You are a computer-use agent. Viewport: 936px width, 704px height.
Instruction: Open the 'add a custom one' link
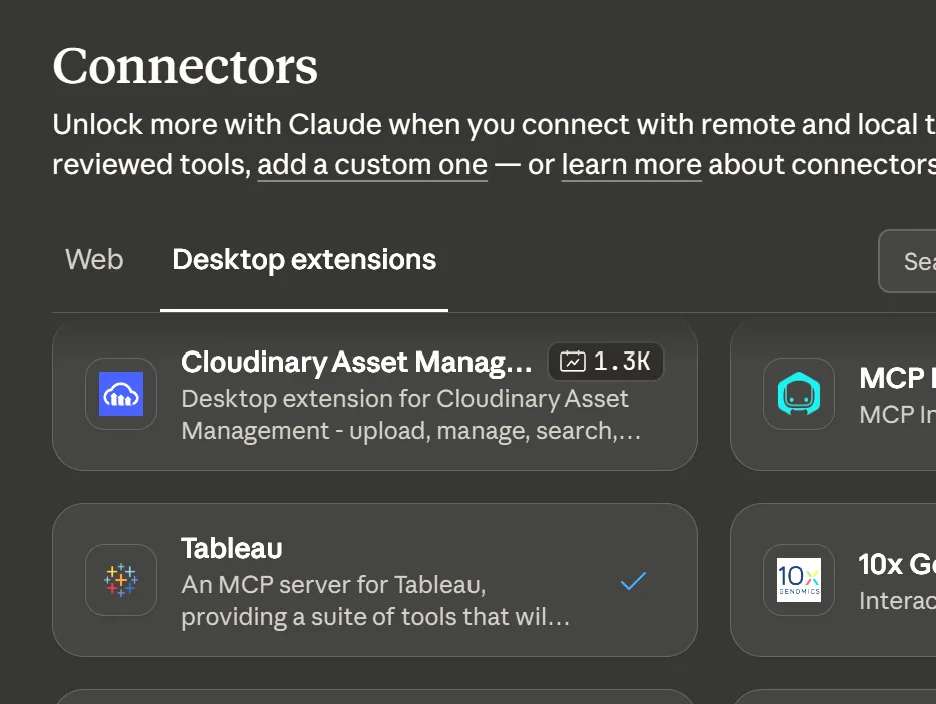(372, 164)
